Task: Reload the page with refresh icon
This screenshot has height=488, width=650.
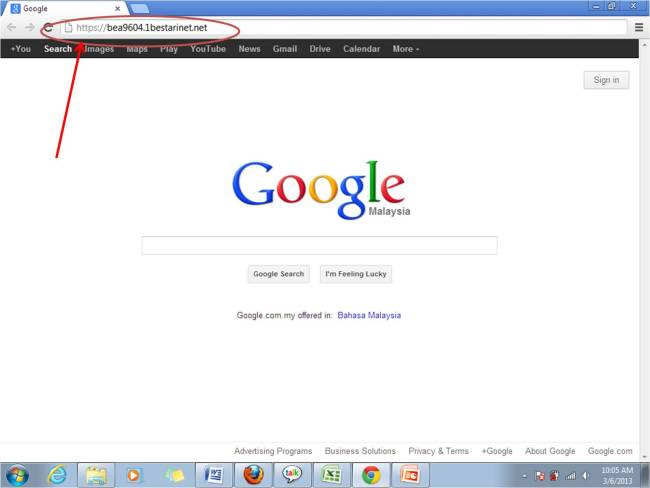Action: point(48,27)
